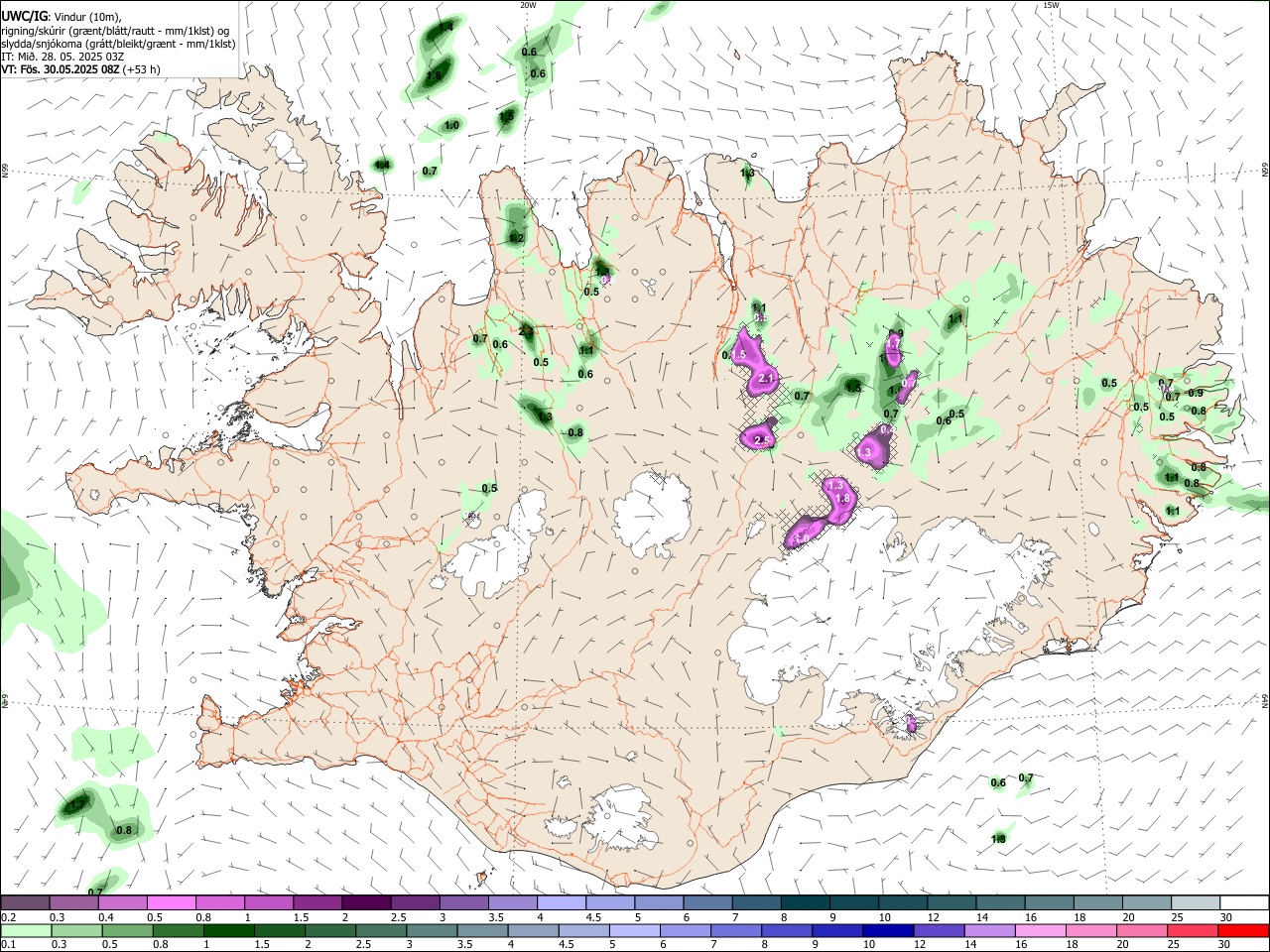Pick the darkest purple 2–2.5 snow legend swatch
The image size is (1270, 952).
[x=366, y=903]
